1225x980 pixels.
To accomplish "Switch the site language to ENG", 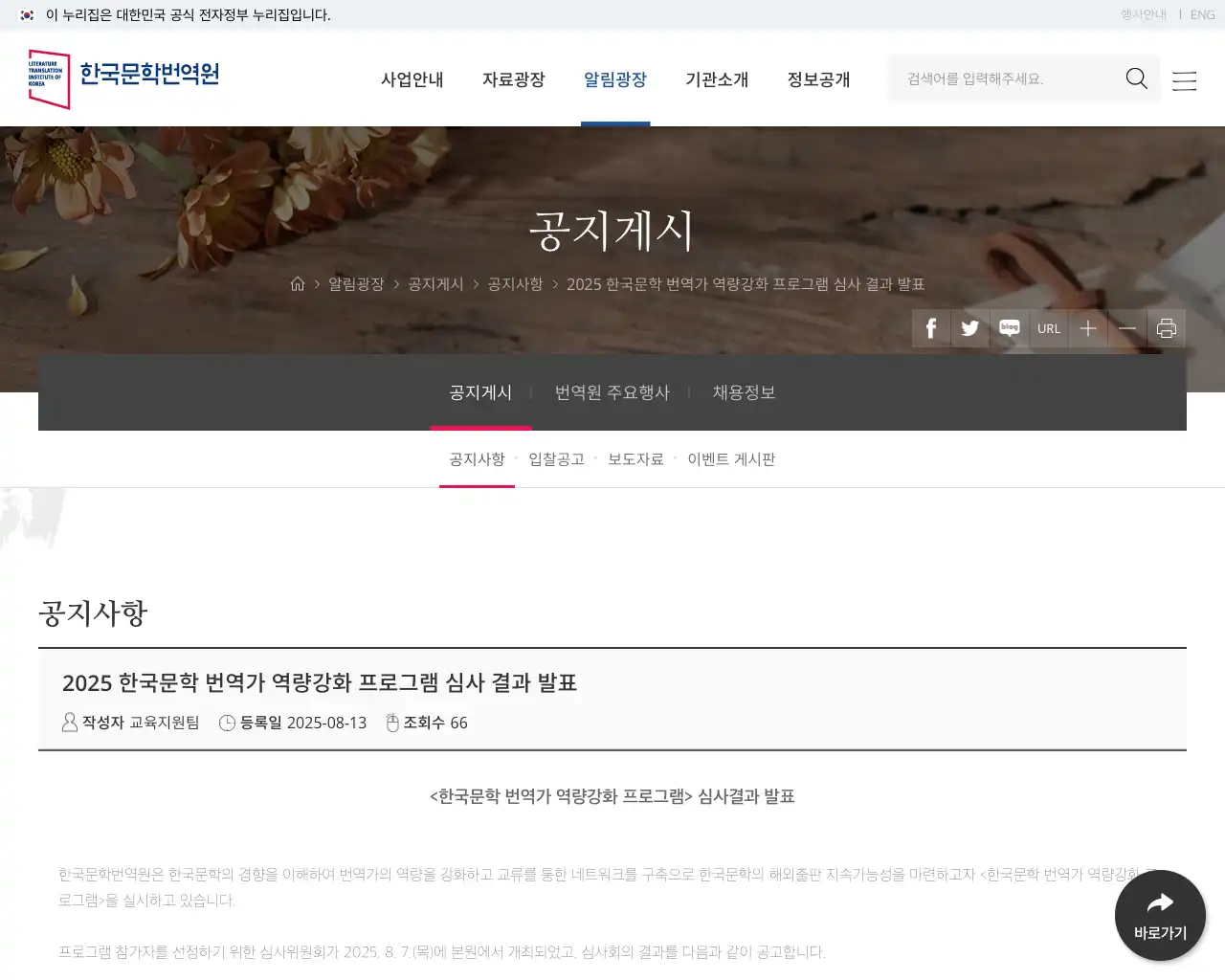I will [x=1202, y=14].
